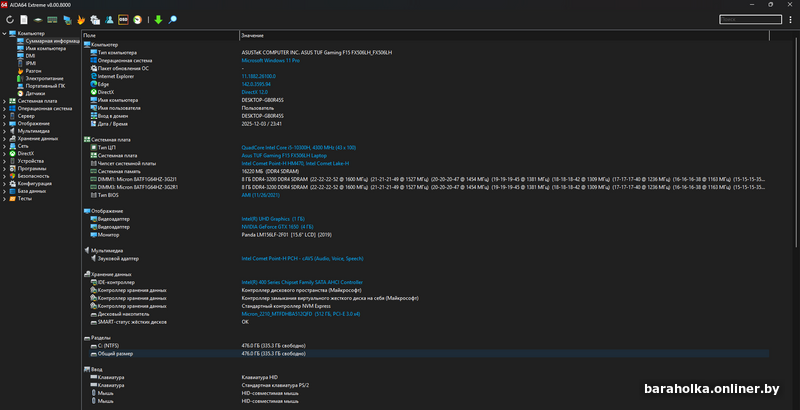Click the Refresh toolbar icon
800x410 pixels.
click(10, 20)
